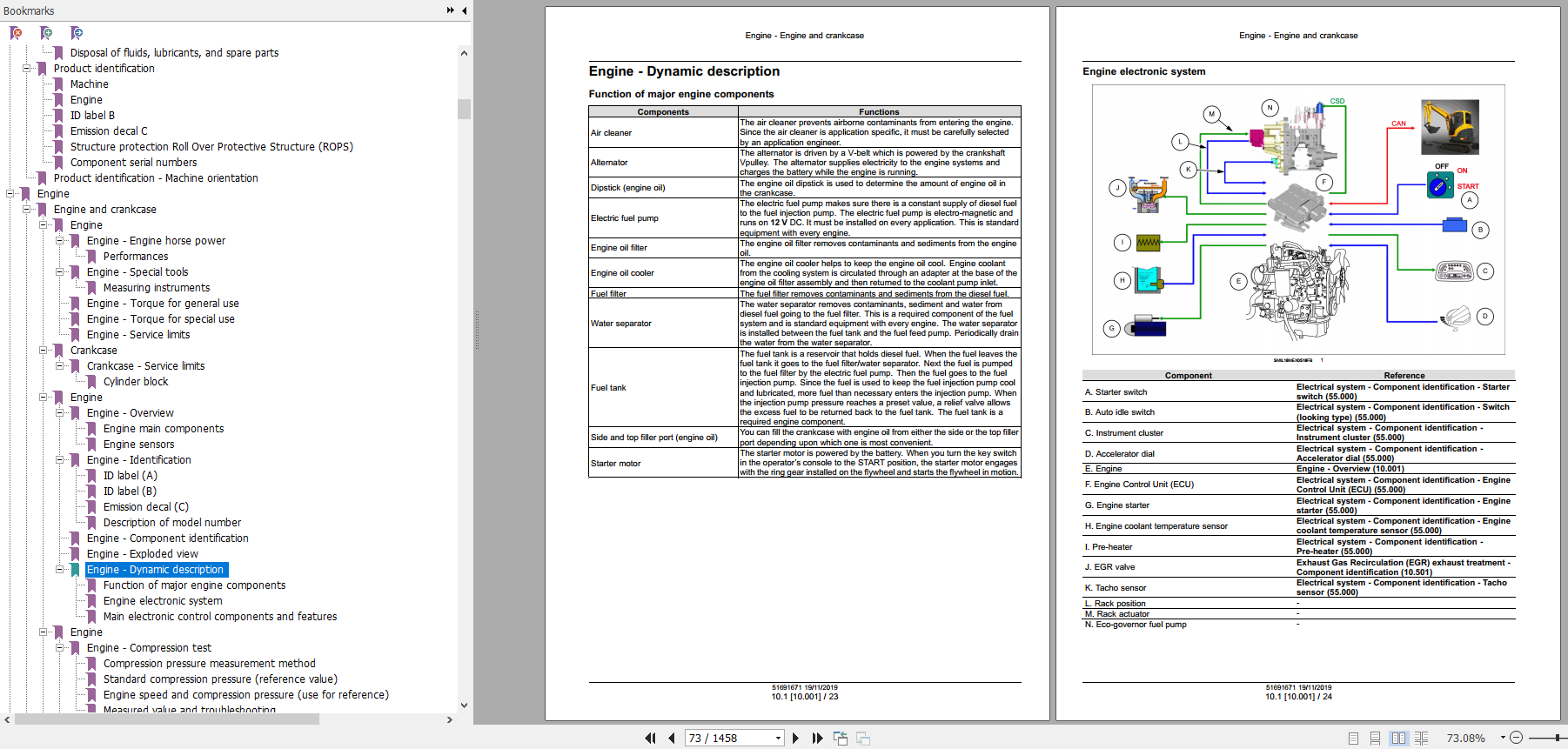Go to the previous page
The height and width of the screenshot is (749, 1568).
coord(672,738)
